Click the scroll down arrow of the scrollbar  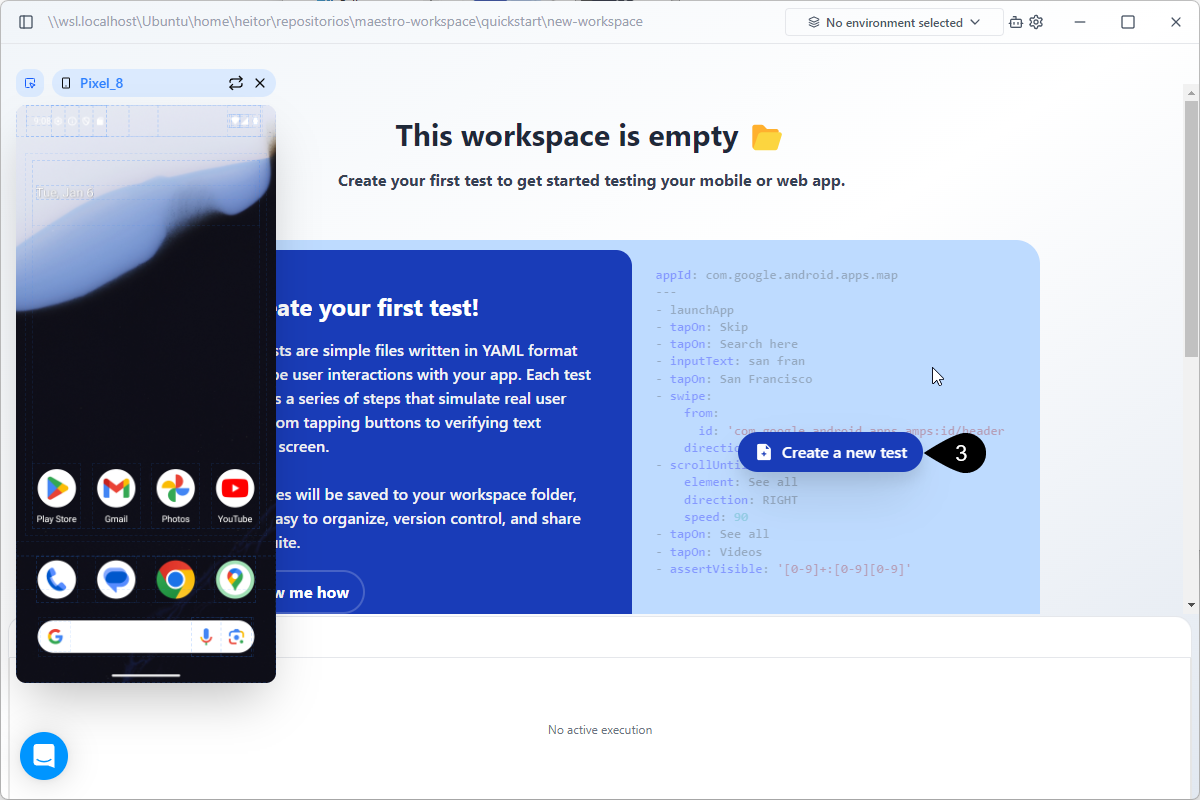coord(1190,604)
